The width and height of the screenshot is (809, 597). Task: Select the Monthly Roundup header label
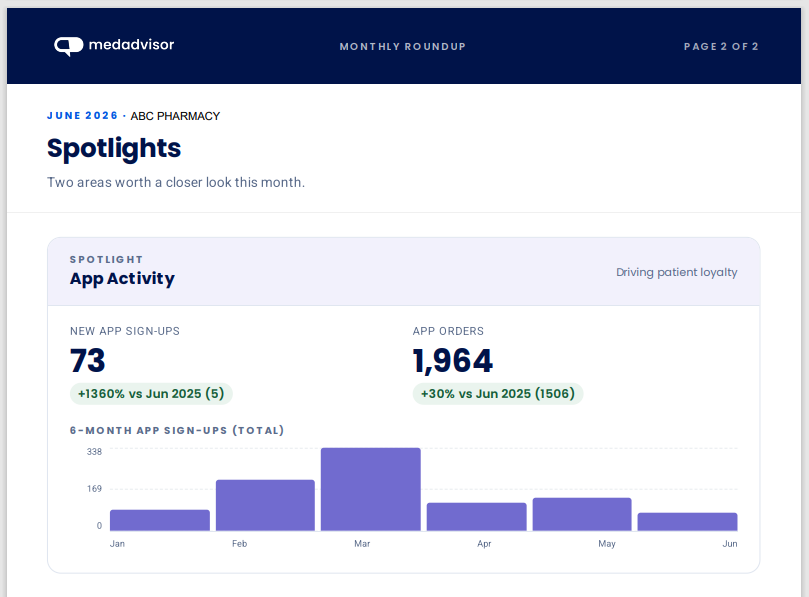(402, 46)
